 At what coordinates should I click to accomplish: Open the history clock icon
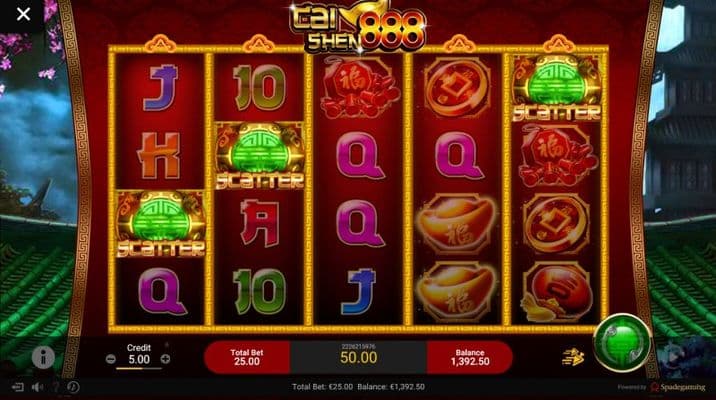pos(73,387)
